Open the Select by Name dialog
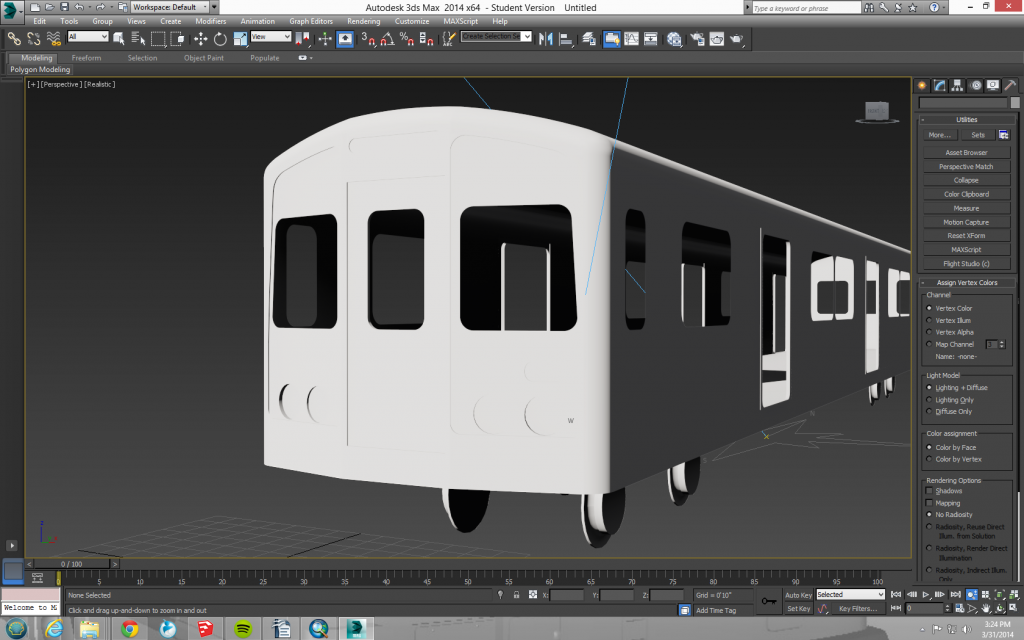The height and width of the screenshot is (640, 1024). point(138,39)
